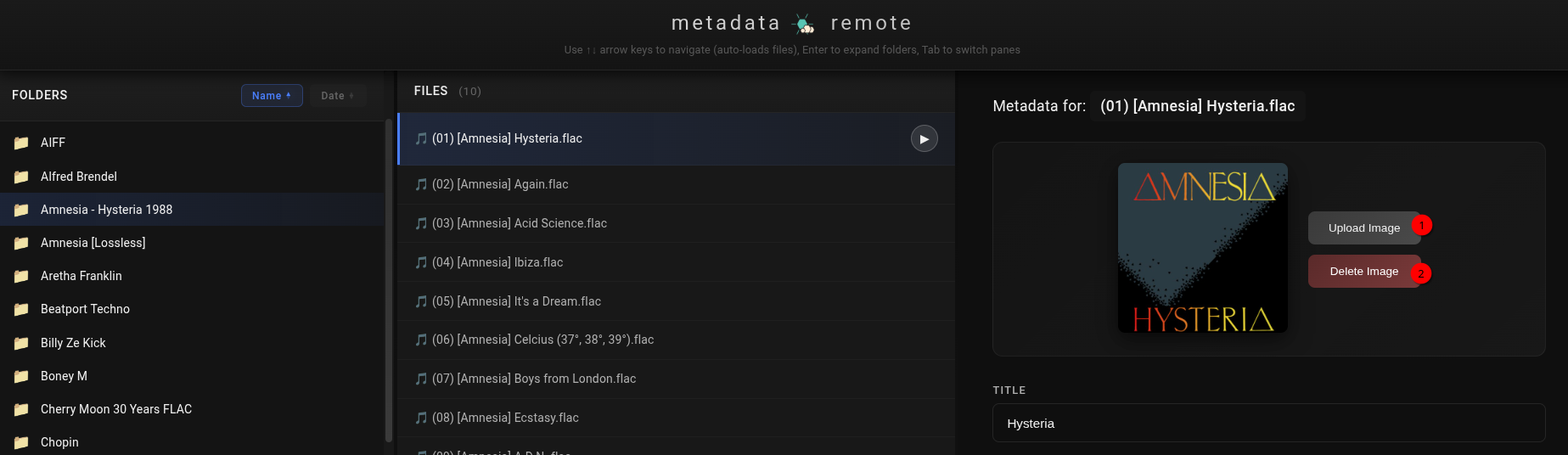Select the Amnesia - Hysteria 1988 folder
The image size is (1568, 455).
(192, 210)
